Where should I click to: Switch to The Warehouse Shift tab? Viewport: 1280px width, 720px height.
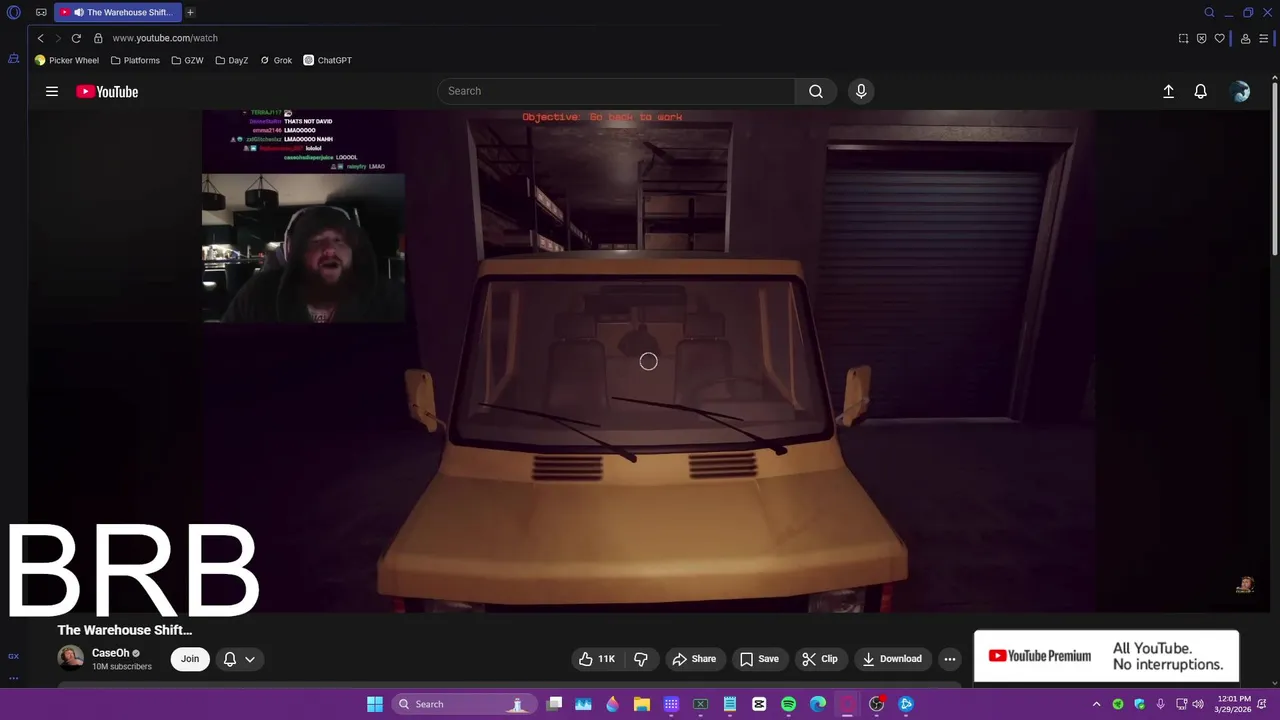pos(118,12)
